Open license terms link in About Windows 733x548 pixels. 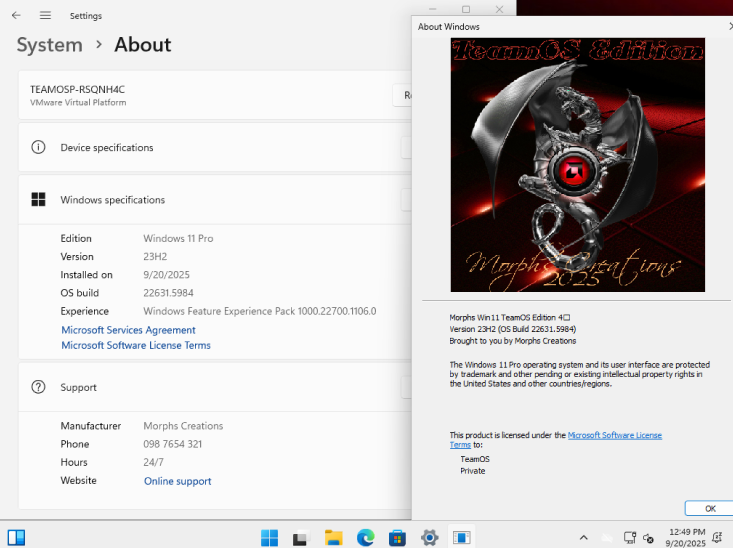[x=614, y=435]
